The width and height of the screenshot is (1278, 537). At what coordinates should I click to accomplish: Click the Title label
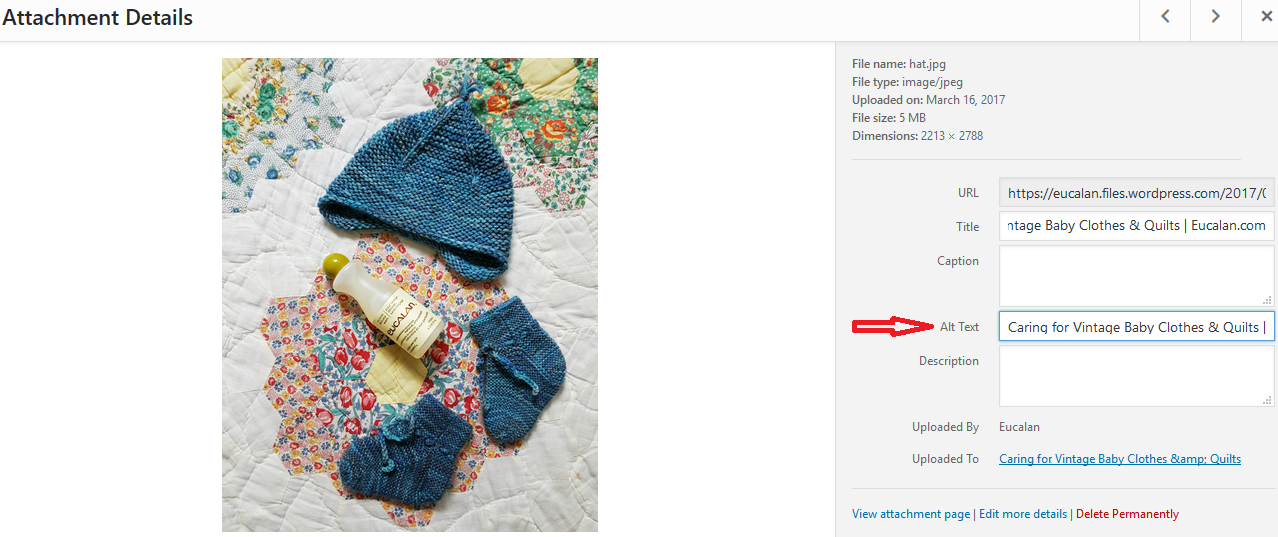[967, 227]
